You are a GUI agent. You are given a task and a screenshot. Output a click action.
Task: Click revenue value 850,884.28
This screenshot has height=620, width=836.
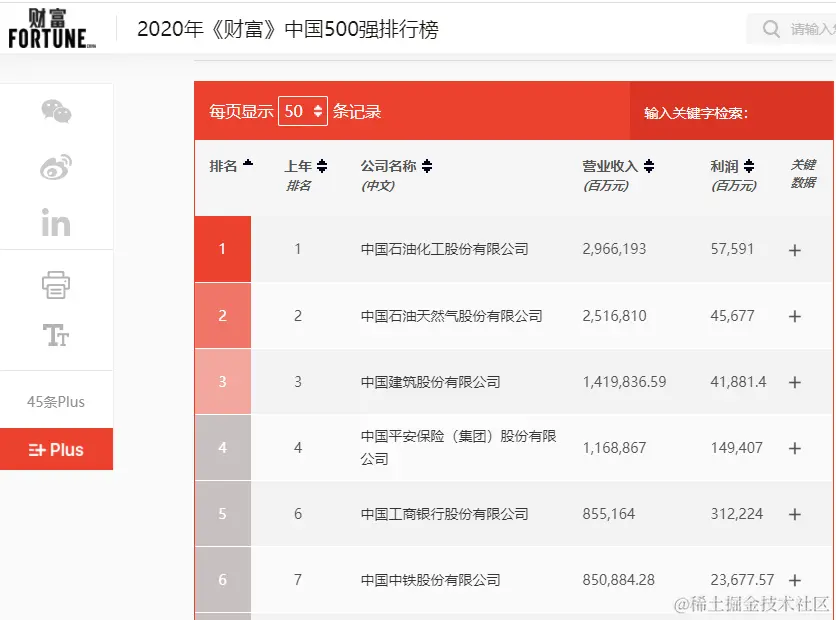(x=618, y=579)
